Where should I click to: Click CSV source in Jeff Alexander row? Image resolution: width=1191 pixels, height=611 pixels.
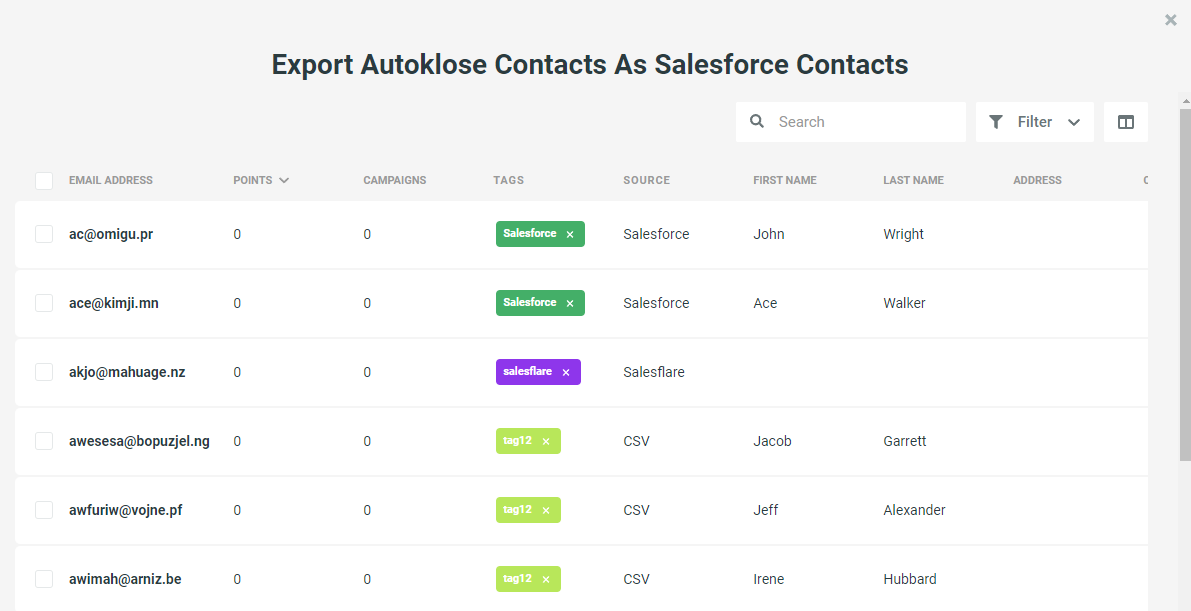tap(637, 510)
